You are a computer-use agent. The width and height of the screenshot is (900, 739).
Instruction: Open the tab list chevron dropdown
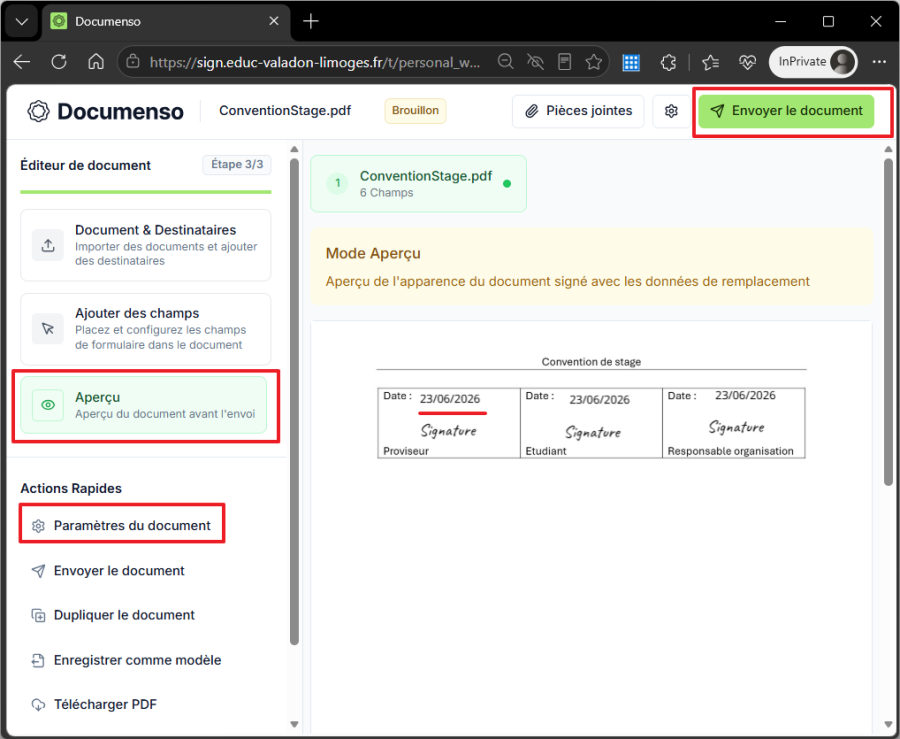pos(22,22)
